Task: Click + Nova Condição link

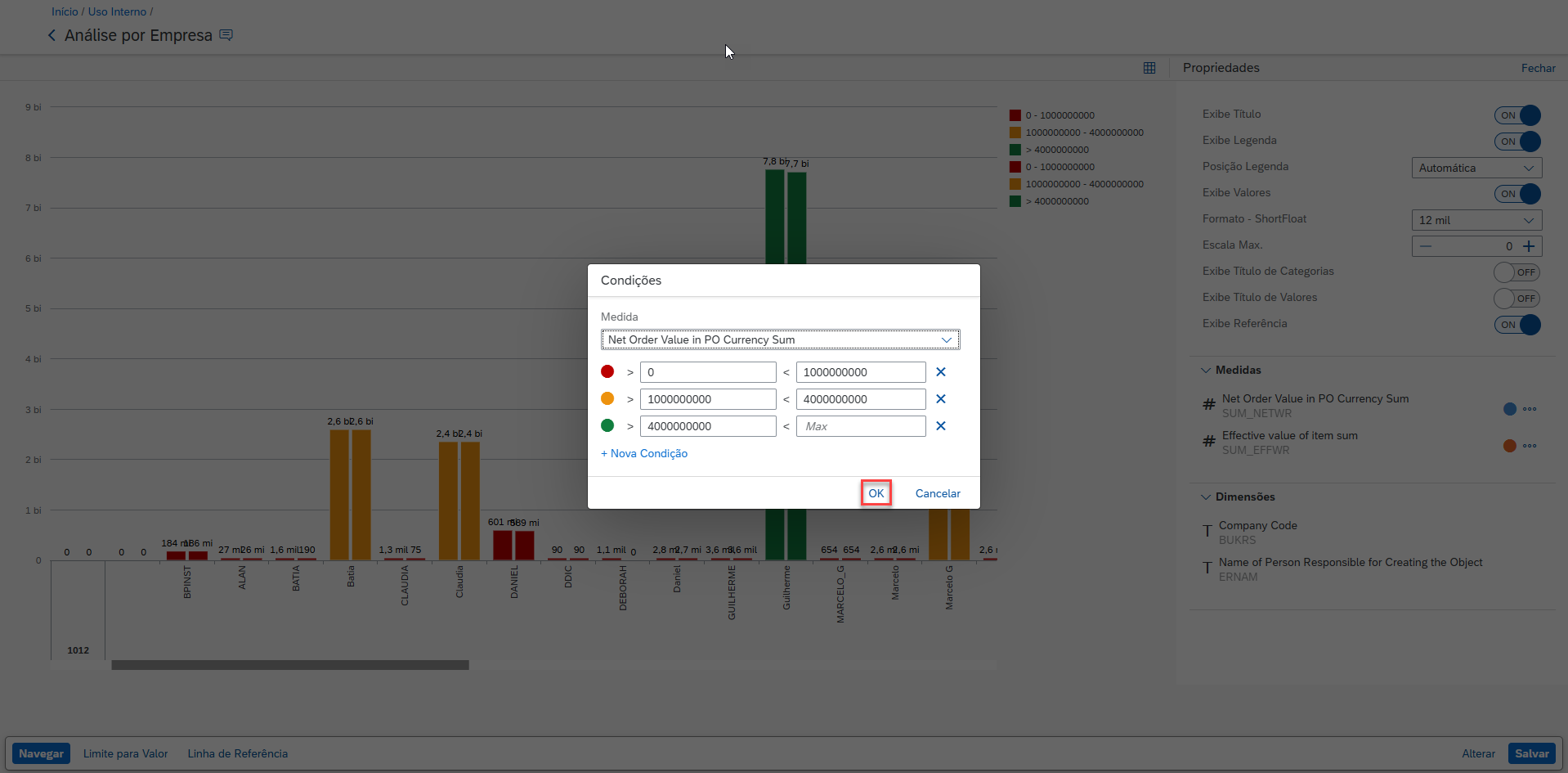Action: [x=644, y=453]
